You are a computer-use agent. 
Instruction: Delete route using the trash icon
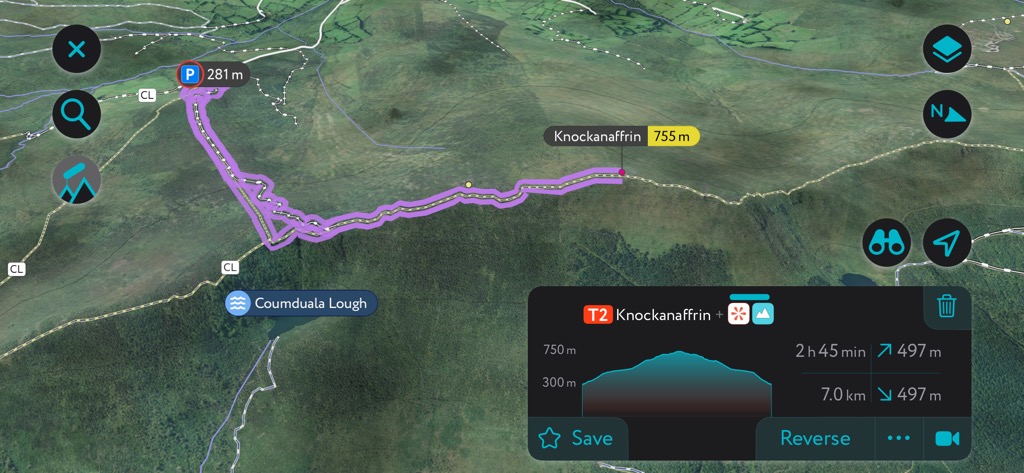(947, 306)
